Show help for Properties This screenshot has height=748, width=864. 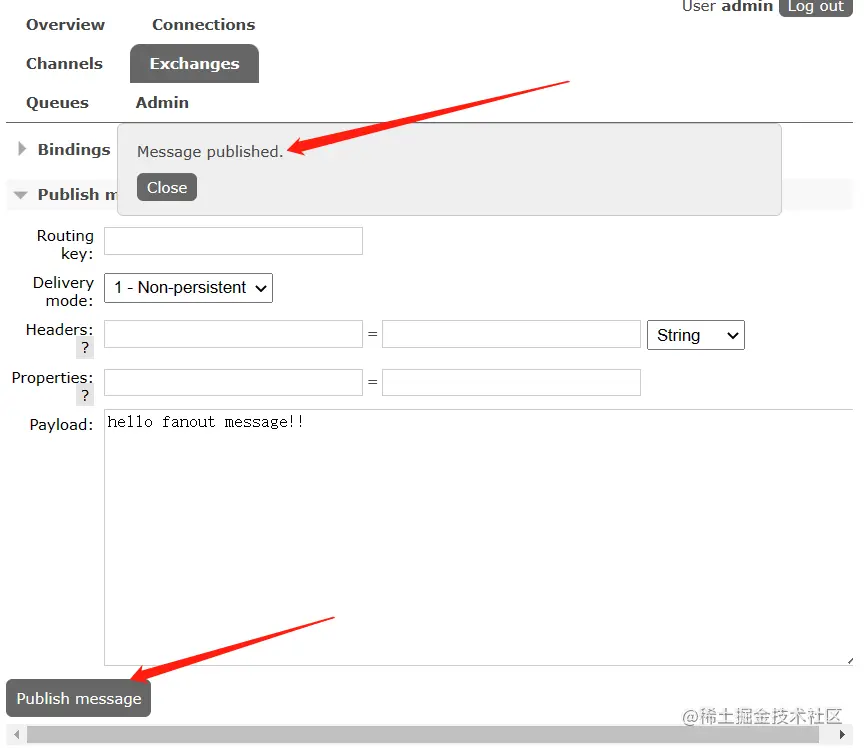pos(85,396)
